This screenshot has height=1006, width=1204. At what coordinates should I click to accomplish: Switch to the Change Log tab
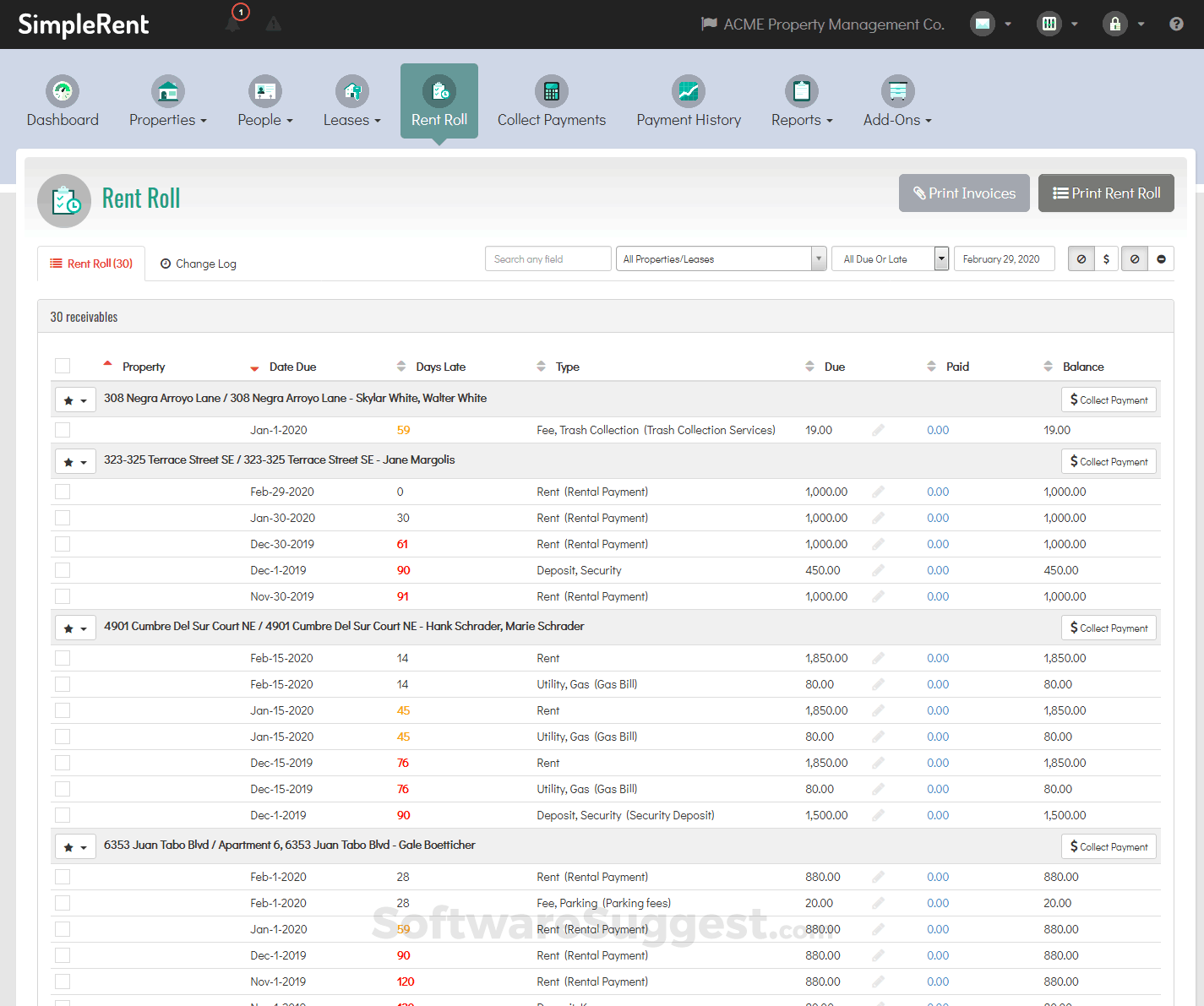tap(198, 264)
